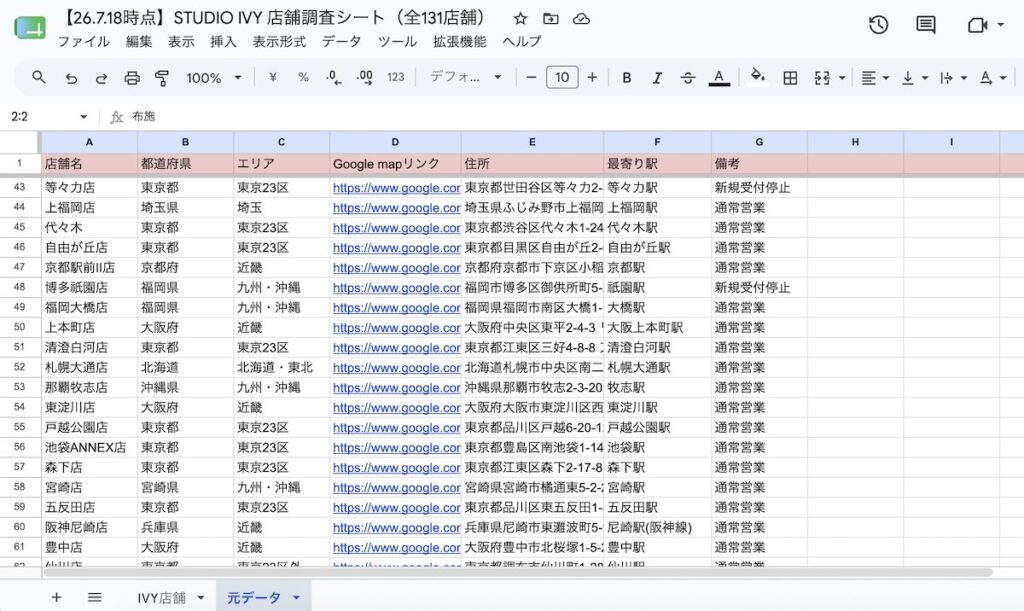Toggle strikethrough formatting
1024x611 pixels.
pyautogui.click(x=688, y=78)
